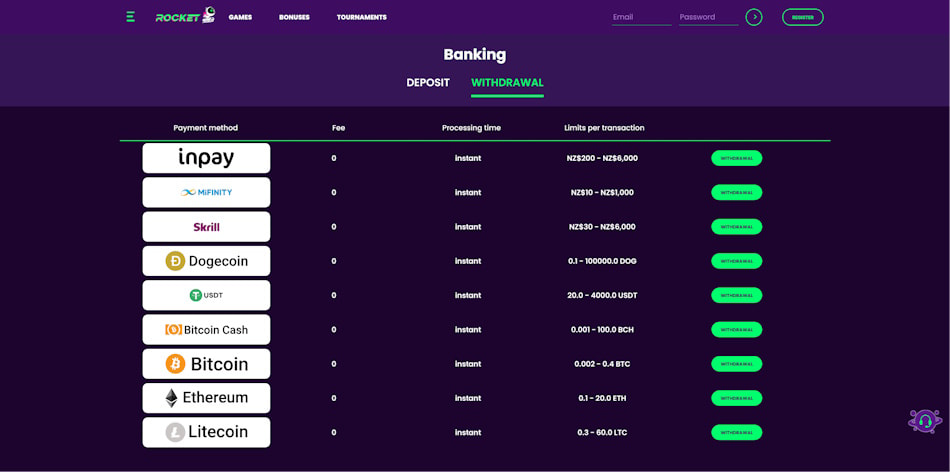Open the Tournaments menu
This screenshot has width=950, height=472.
[x=362, y=18]
